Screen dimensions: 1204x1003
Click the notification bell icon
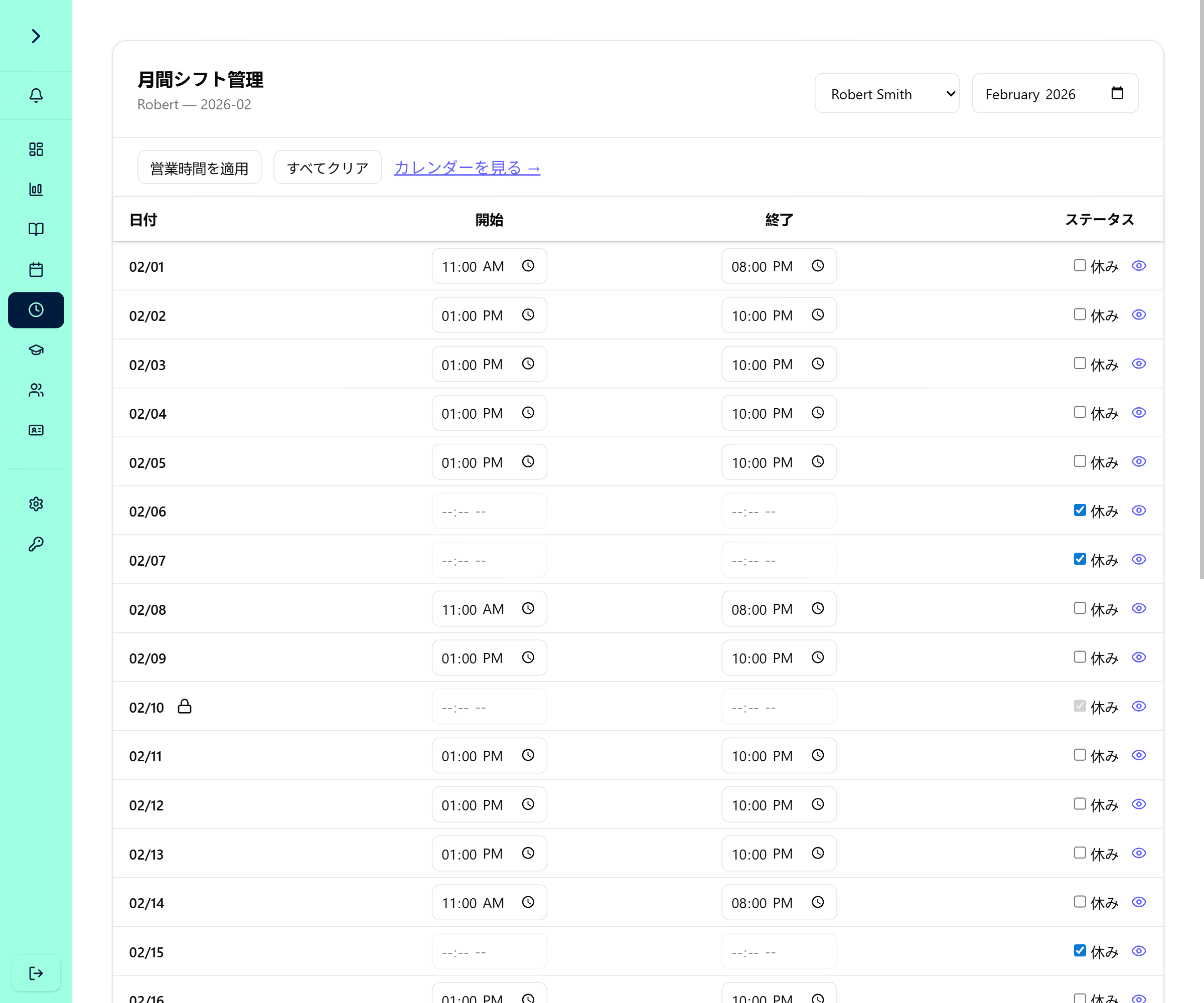pyautogui.click(x=36, y=95)
